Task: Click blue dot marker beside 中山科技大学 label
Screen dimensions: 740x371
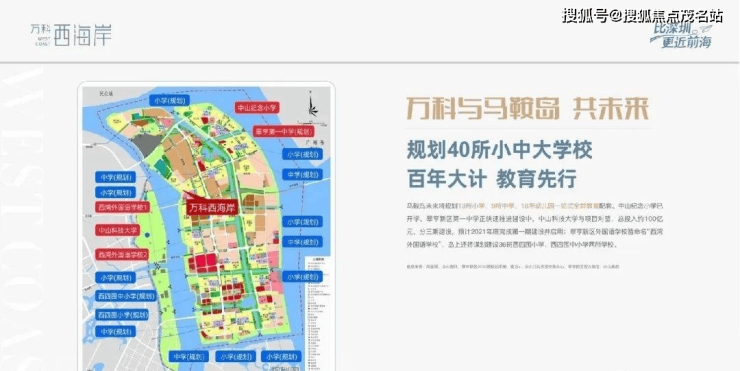Action: 147,234
